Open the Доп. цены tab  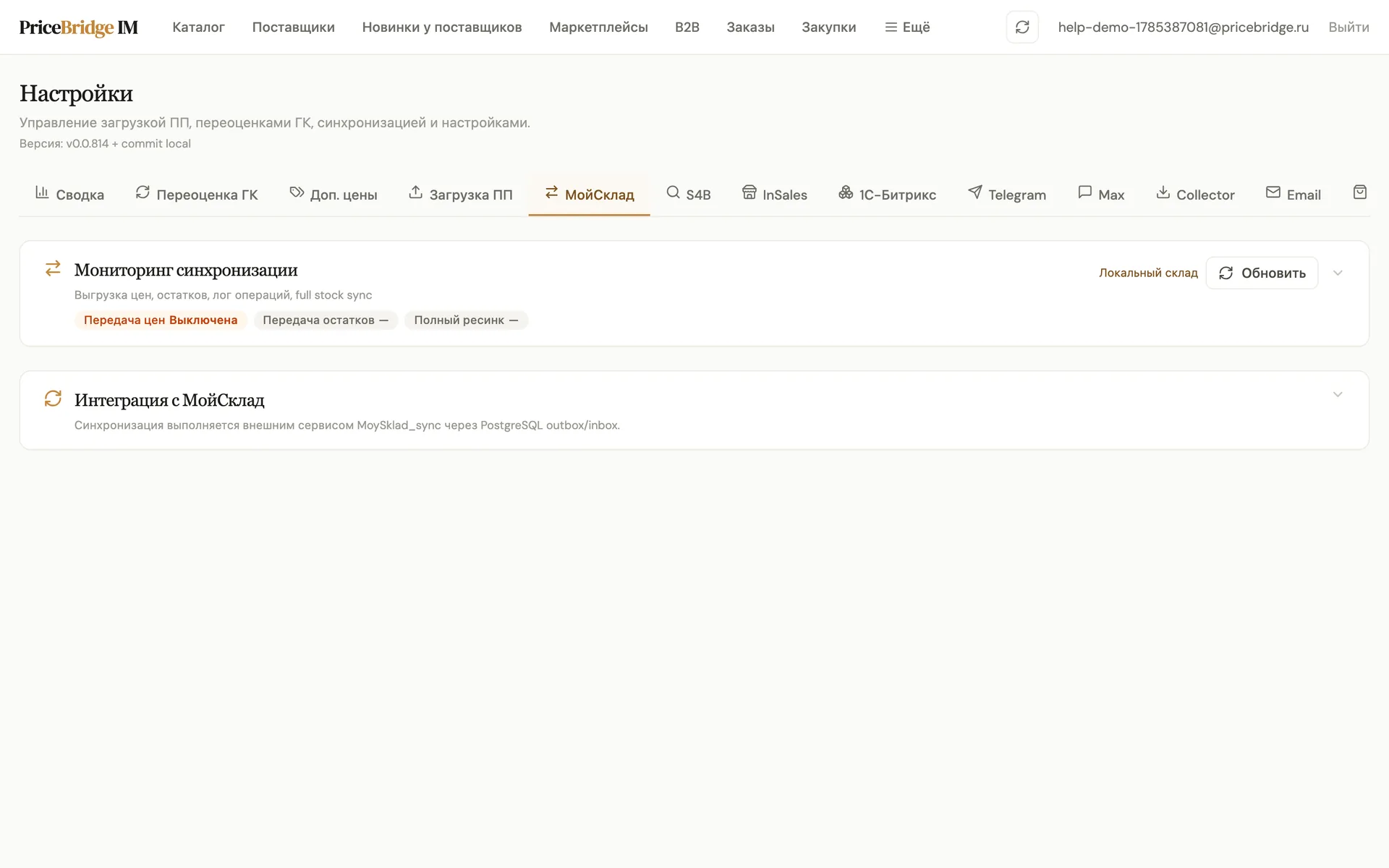[334, 194]
